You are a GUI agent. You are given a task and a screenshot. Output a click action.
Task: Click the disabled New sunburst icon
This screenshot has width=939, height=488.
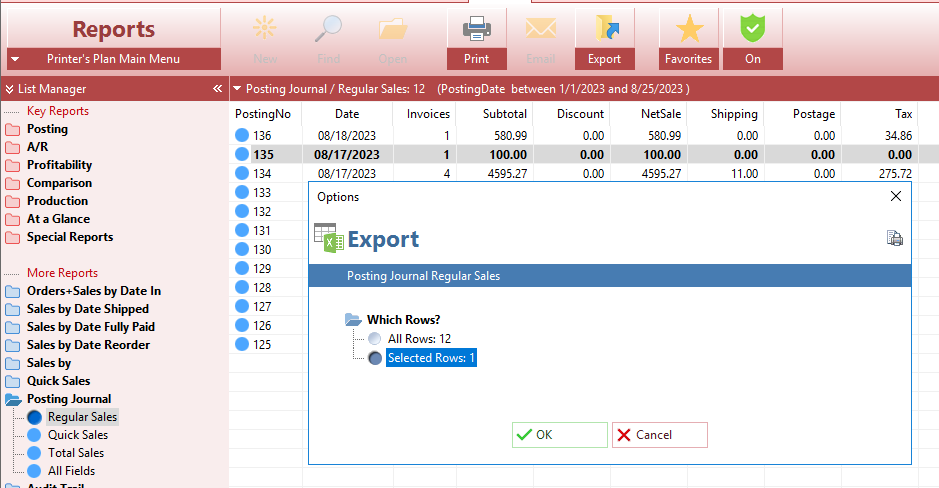click(x=264, y=28)
